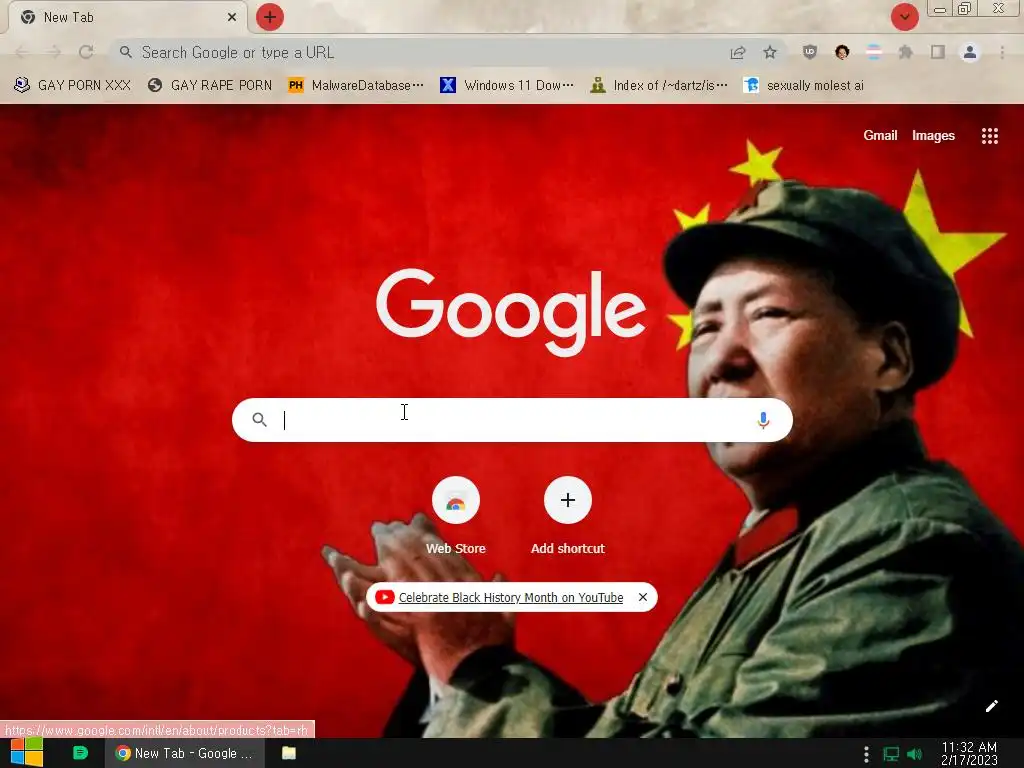Open the Windows Start menu
Screen dimensions: 1024x768
[27, 753]
